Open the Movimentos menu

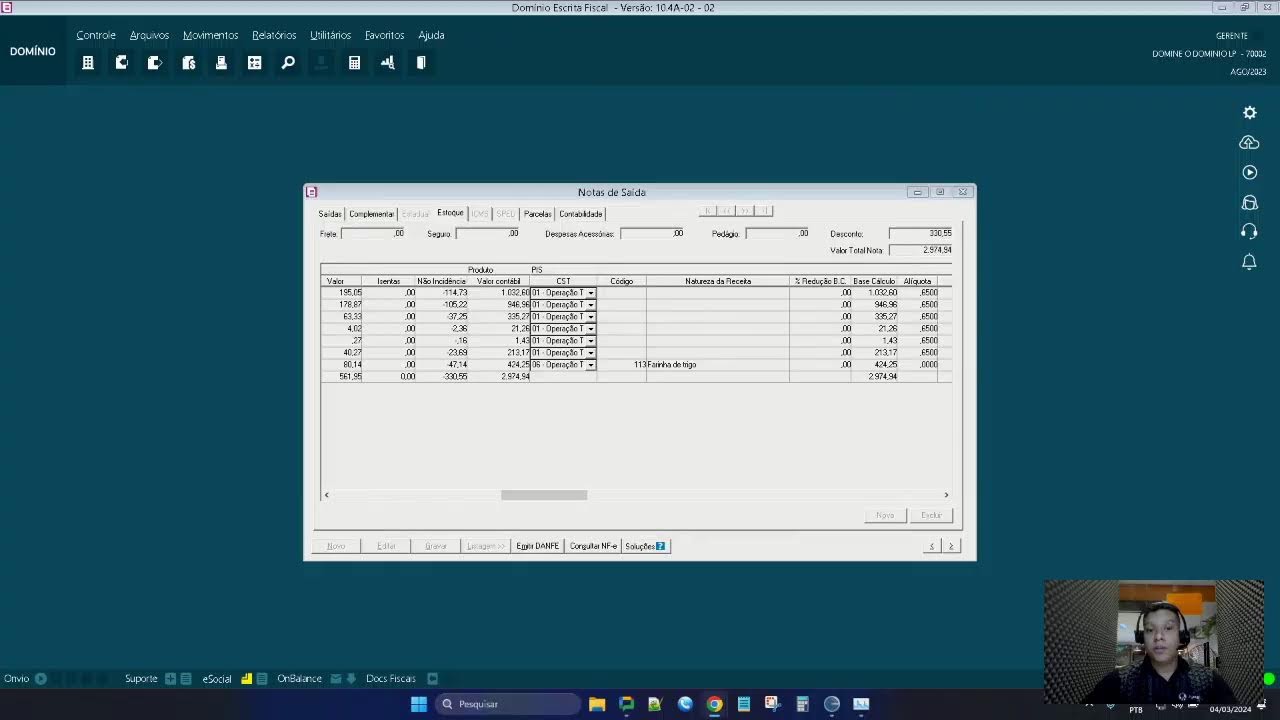[x=210, y=35]
